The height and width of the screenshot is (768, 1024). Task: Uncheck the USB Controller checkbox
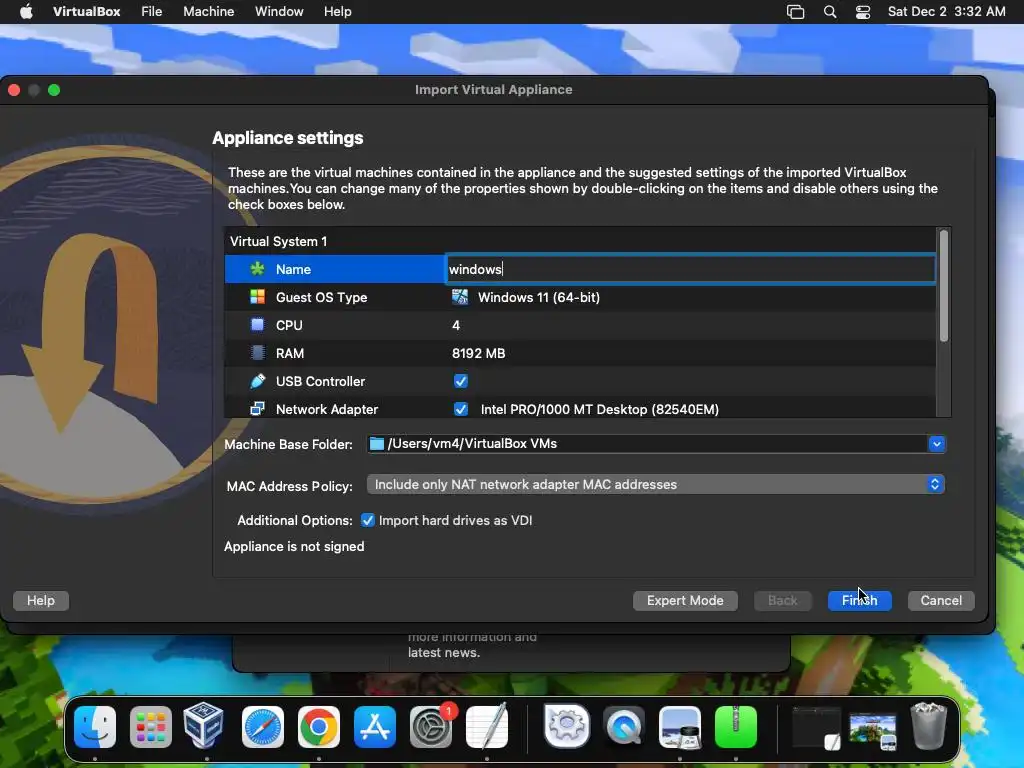461,381
